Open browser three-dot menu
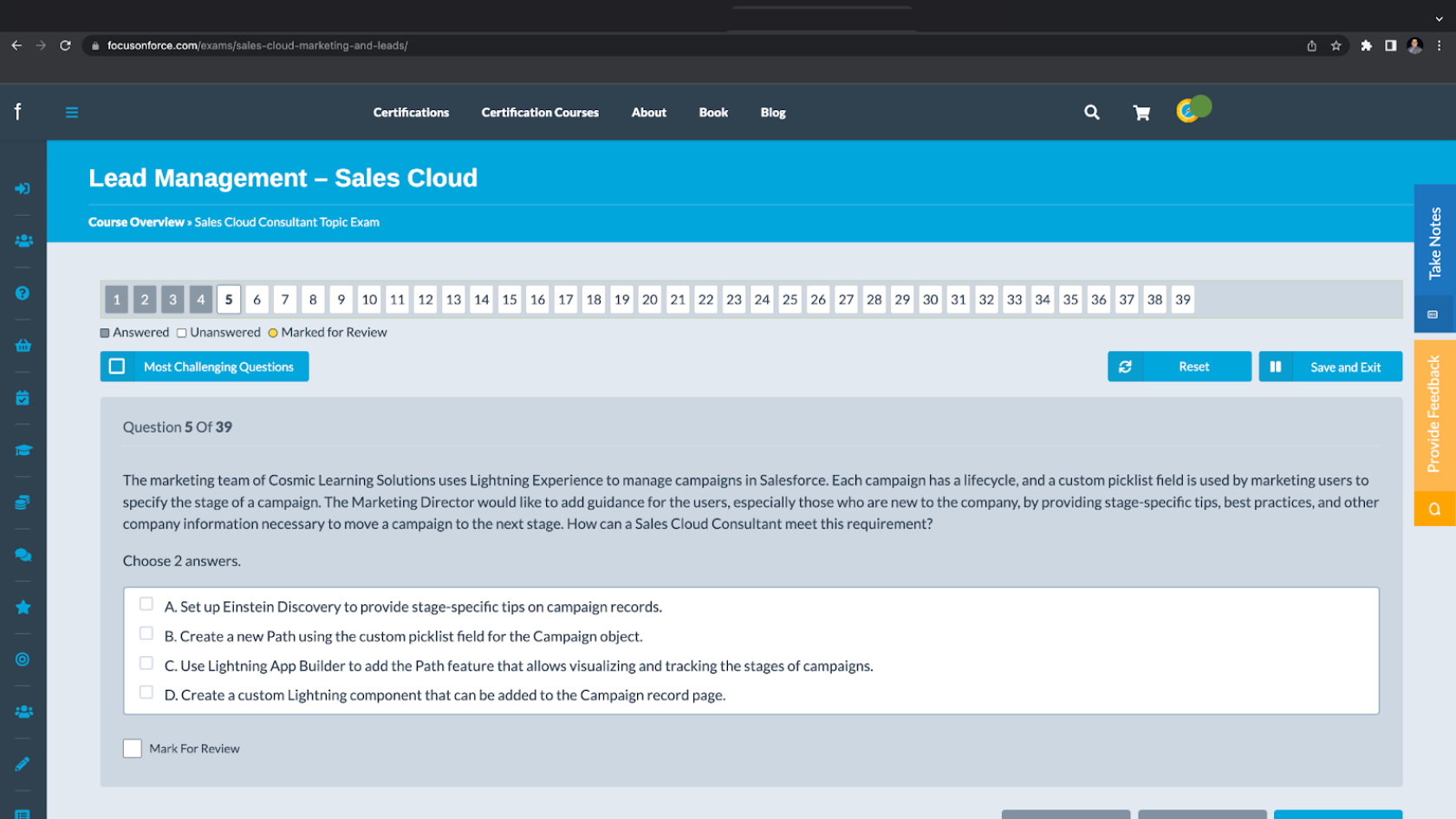The width and height of the screenshot is (1456, 819). [1439, 46]
